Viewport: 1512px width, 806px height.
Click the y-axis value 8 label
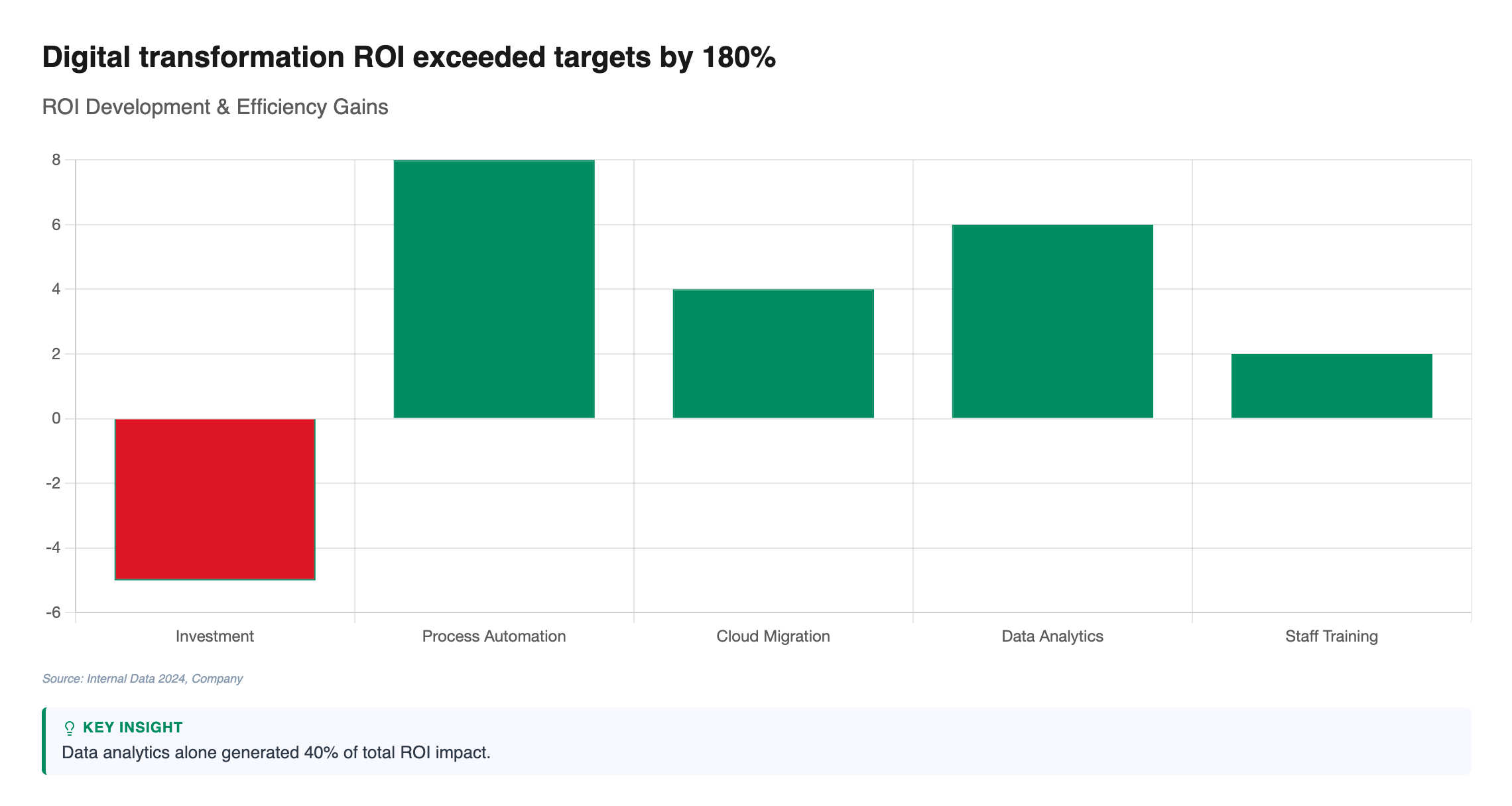(56, 160)
